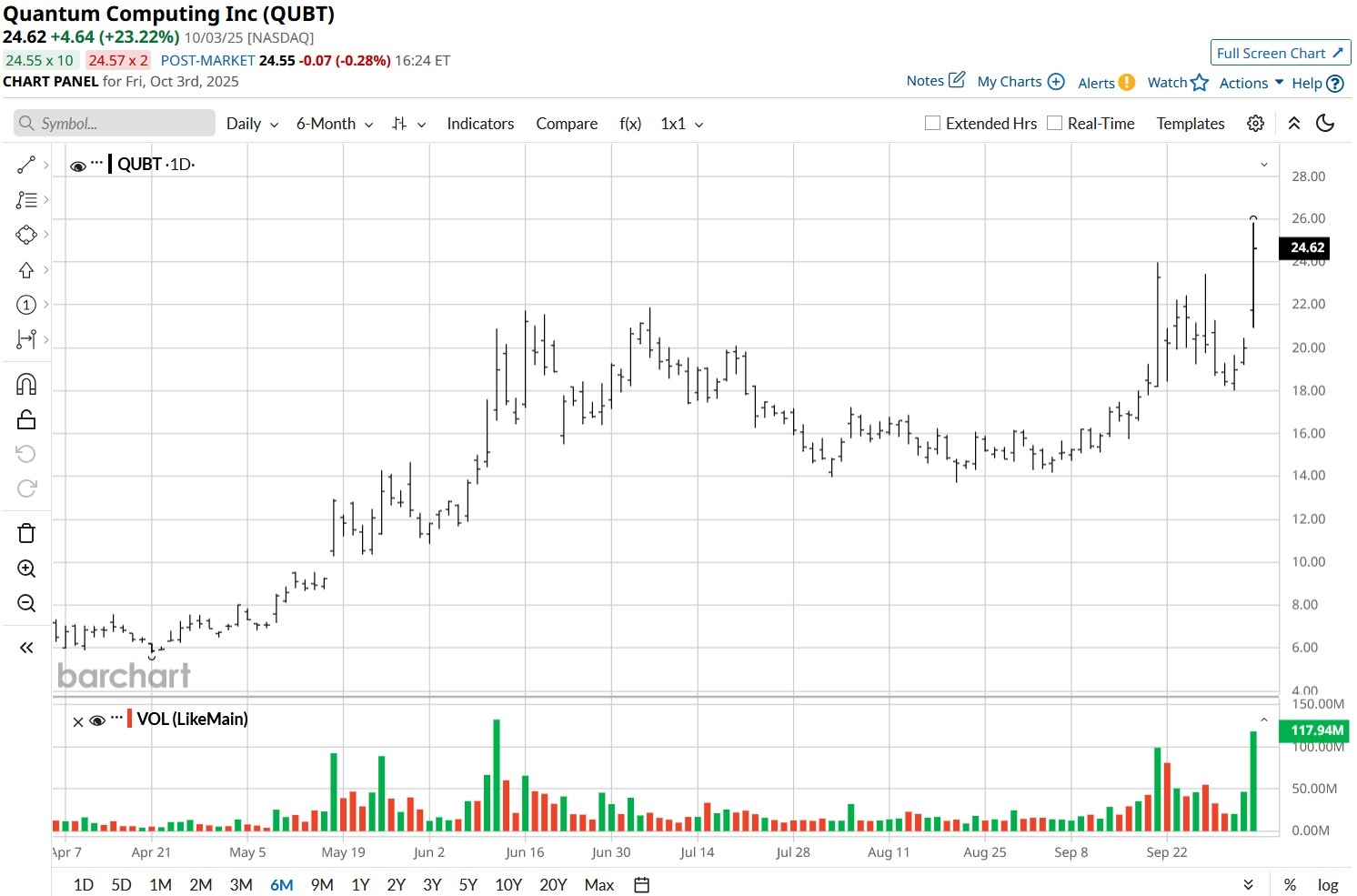Open the f(x) expressions button
The image size is (1357, 896).
click(x=630, y=124)
